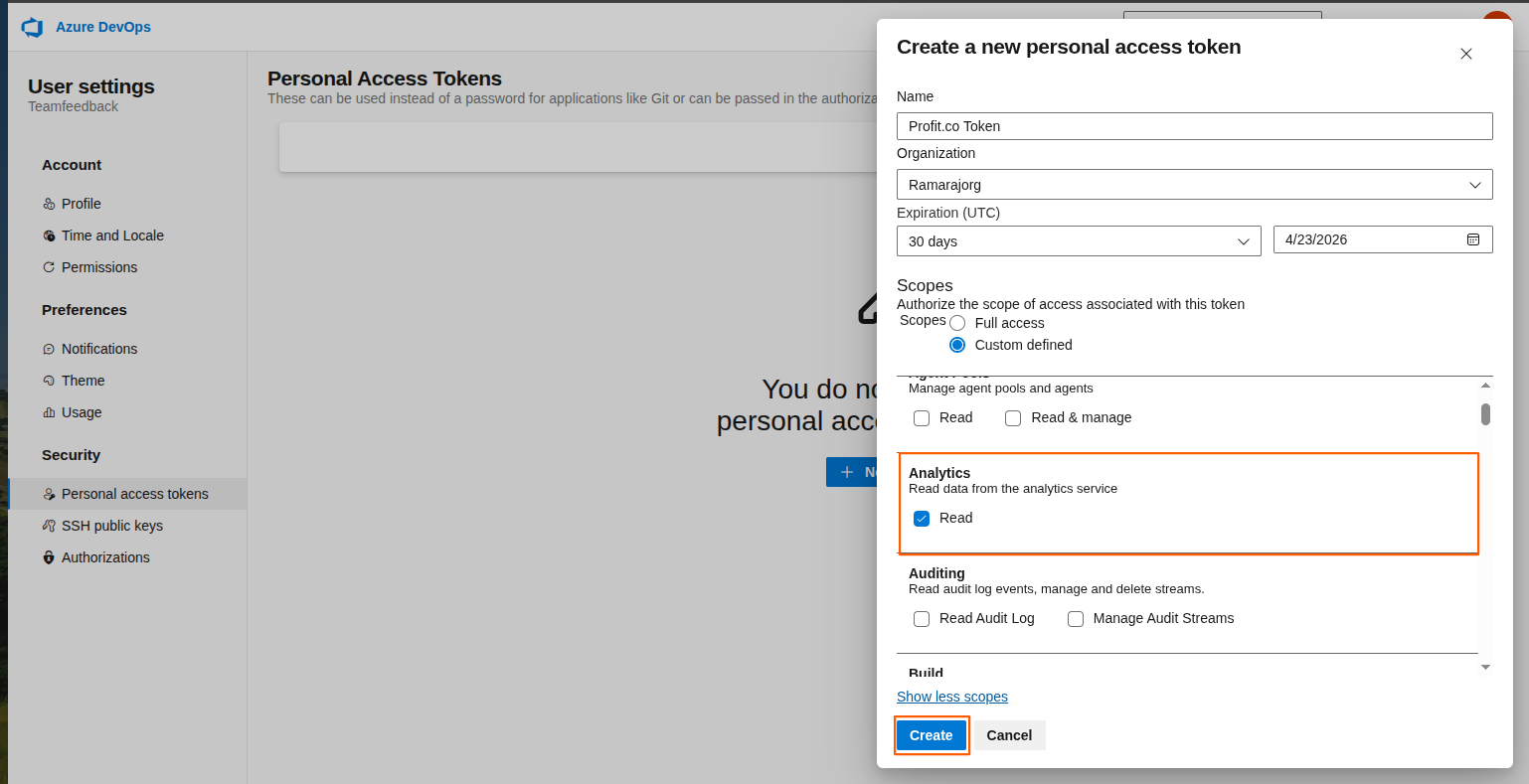Tick the Read Audit Log checkbox
This screenshot has width=1529, height=784.
pos(922,619)
